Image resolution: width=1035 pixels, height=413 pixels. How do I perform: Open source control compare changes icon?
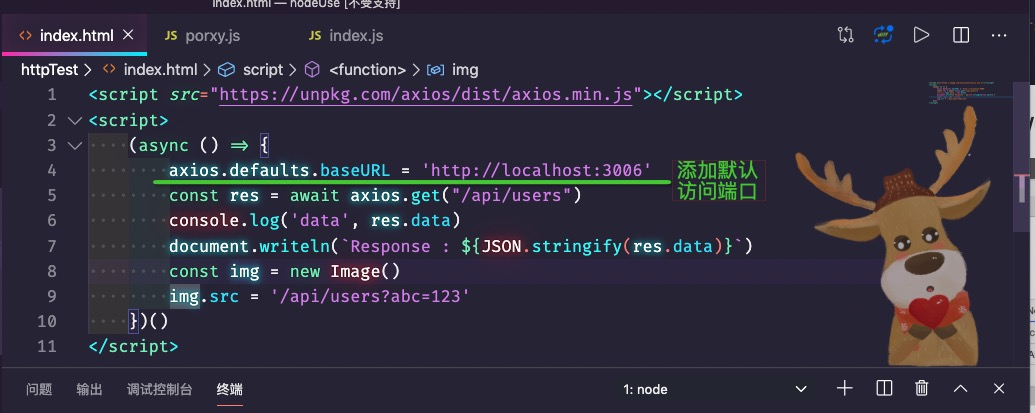(x=846, y=35)
